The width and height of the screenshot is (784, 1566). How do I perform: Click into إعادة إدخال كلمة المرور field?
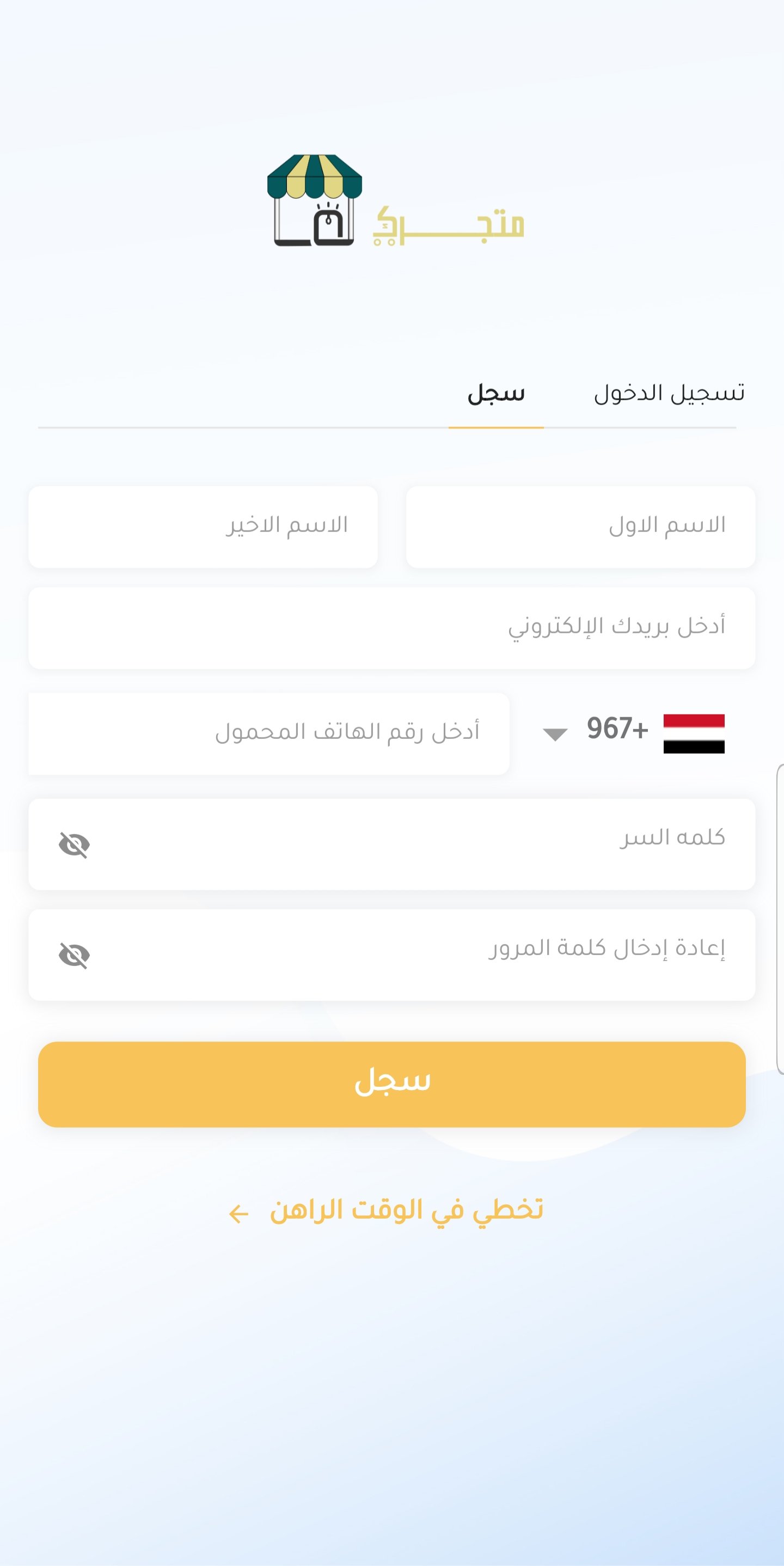pos(392,955)
